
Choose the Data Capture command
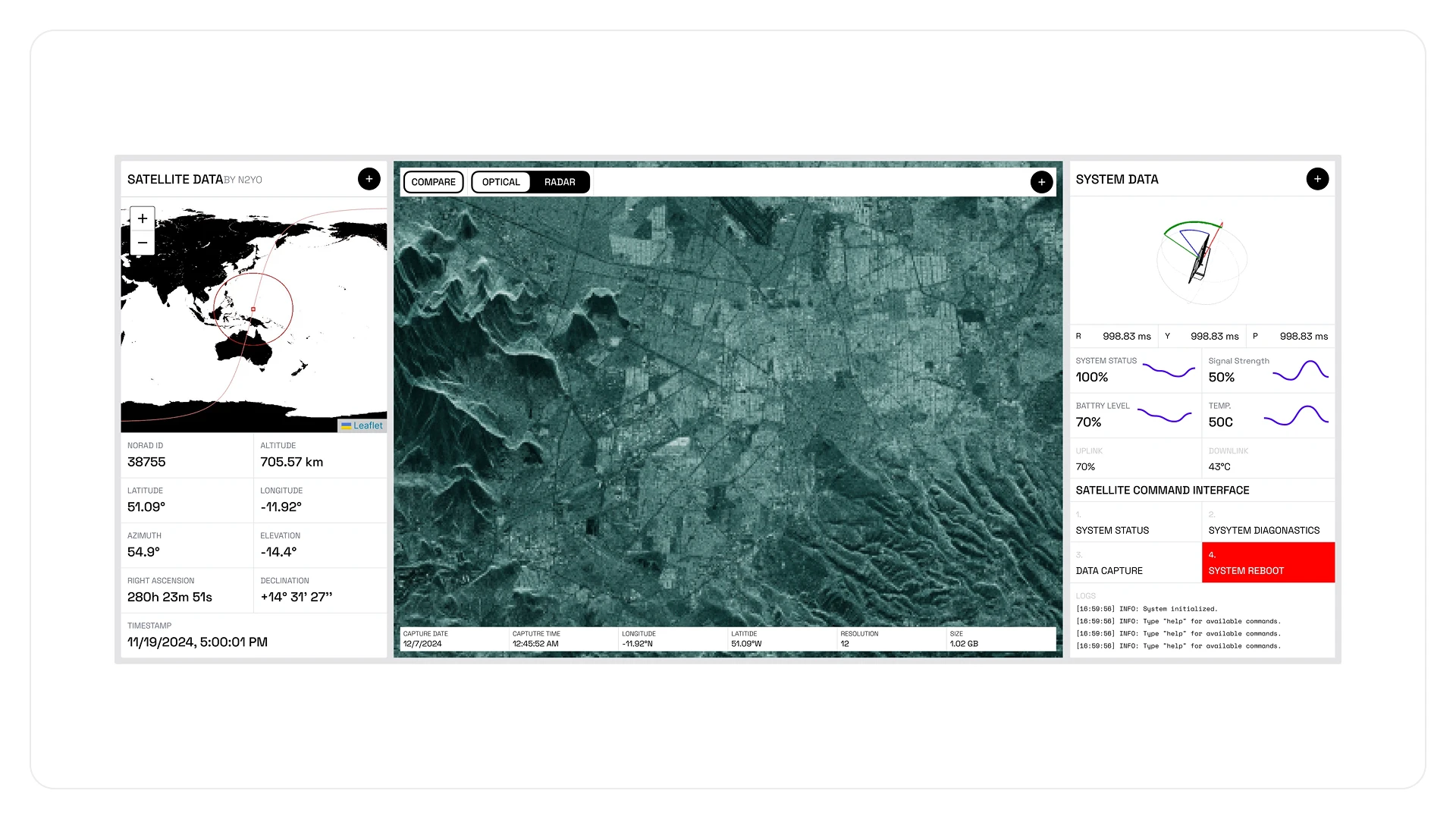tap(1135, 563)
